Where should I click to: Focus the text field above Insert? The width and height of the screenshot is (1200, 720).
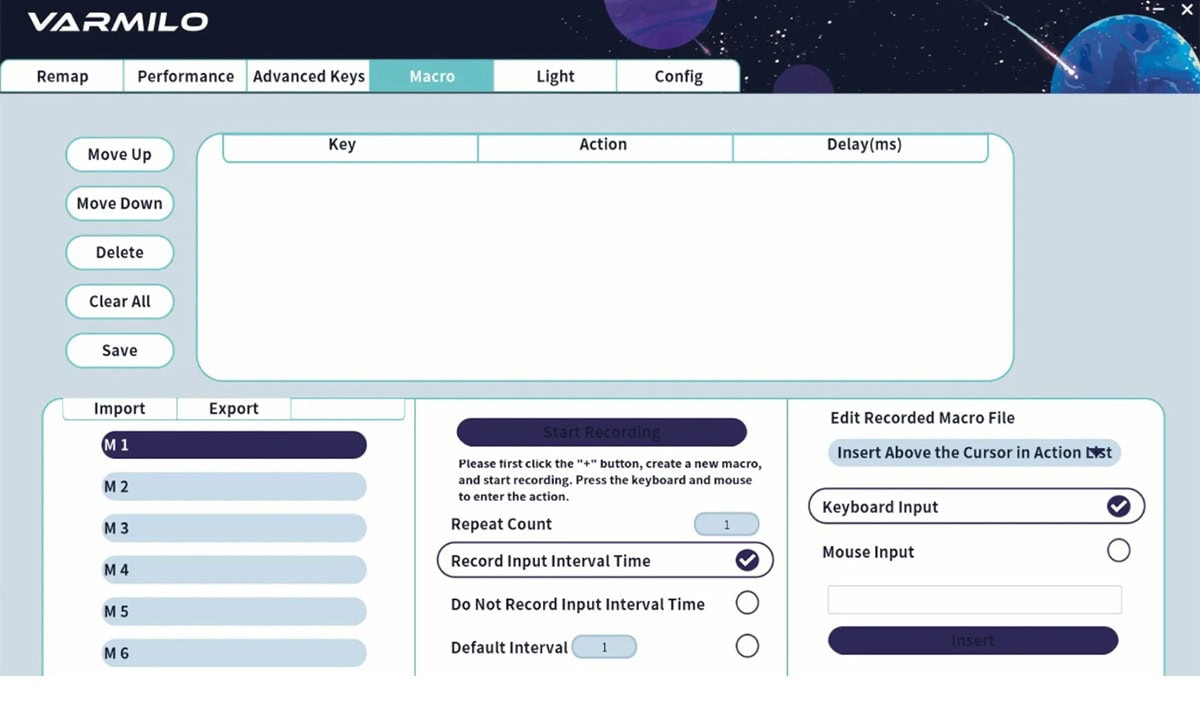[x=974, y=600]
